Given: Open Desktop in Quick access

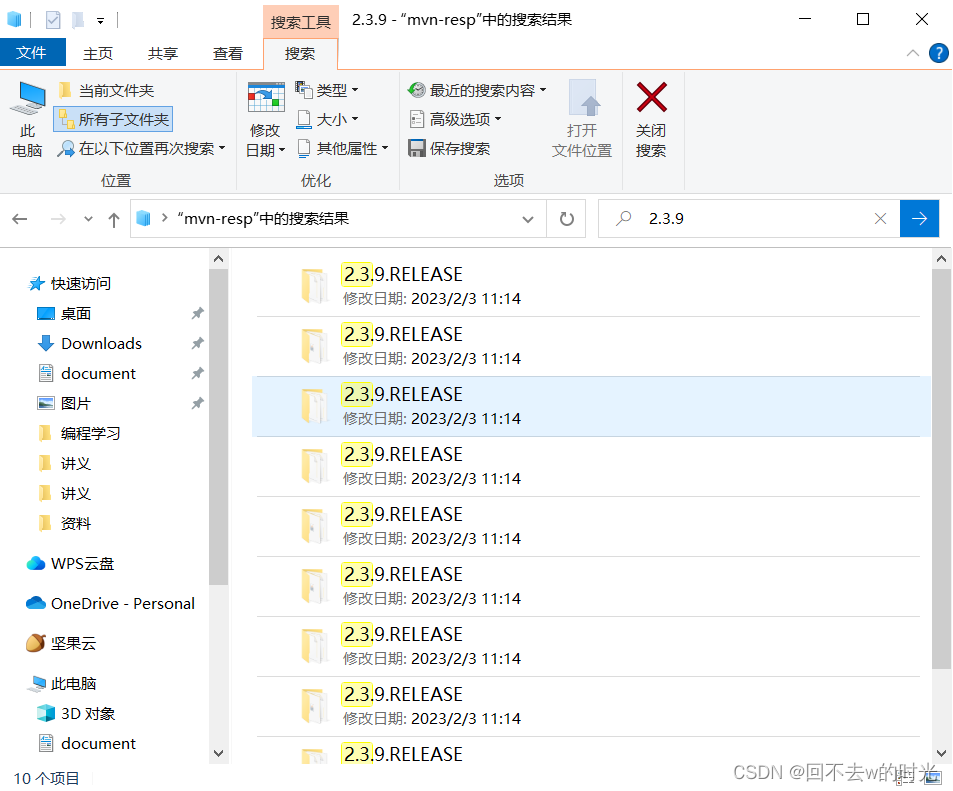Looking at the screenshot, I should point(65,314).
